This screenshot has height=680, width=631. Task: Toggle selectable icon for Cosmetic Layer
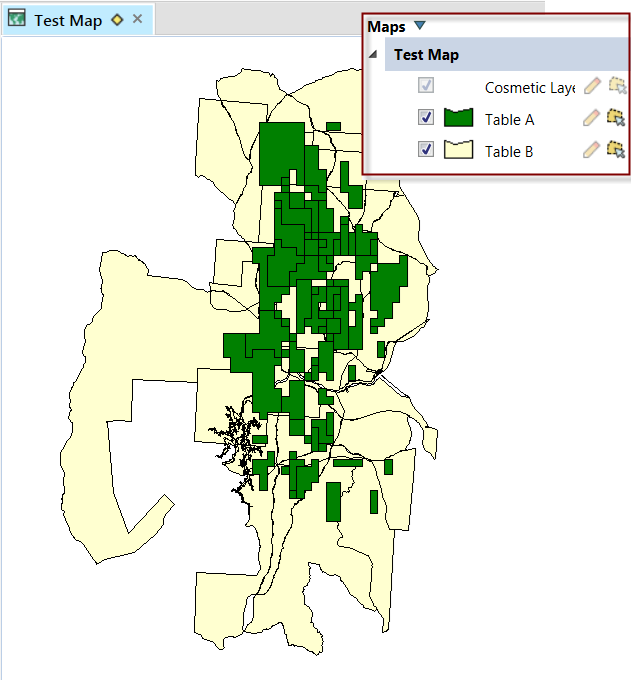(617, 87)
